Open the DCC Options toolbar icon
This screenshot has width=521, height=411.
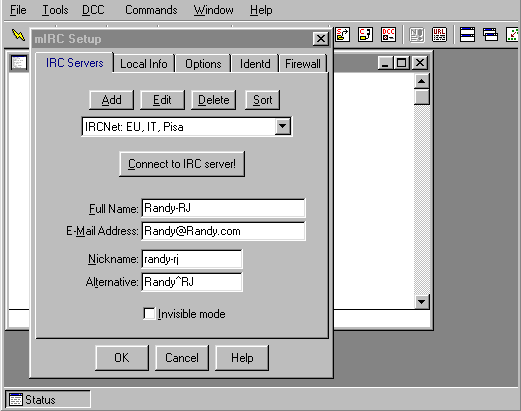(x=388, y=35)
